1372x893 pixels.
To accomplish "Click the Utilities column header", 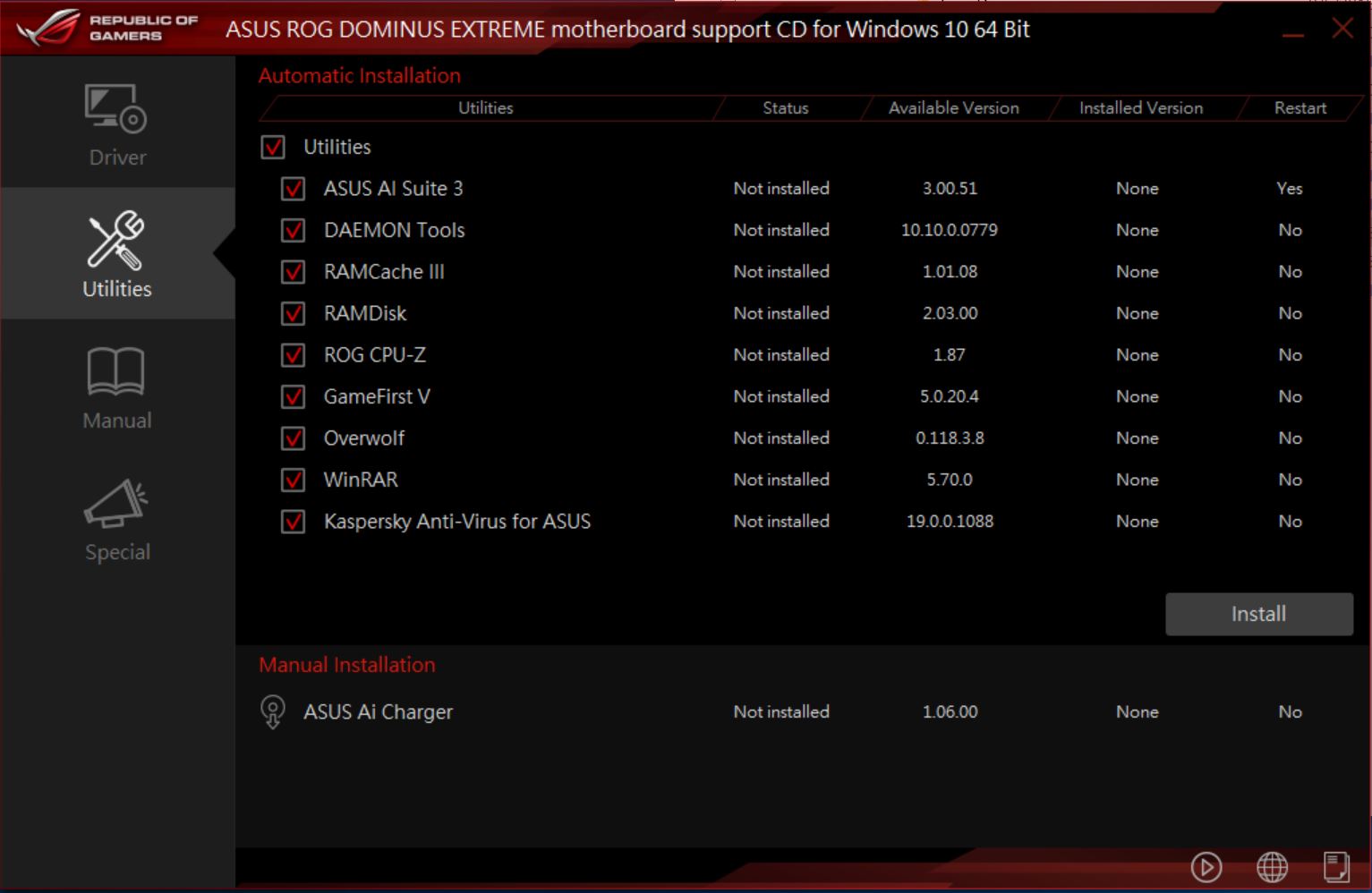I will pyautogui.click(x=485, y=108).
